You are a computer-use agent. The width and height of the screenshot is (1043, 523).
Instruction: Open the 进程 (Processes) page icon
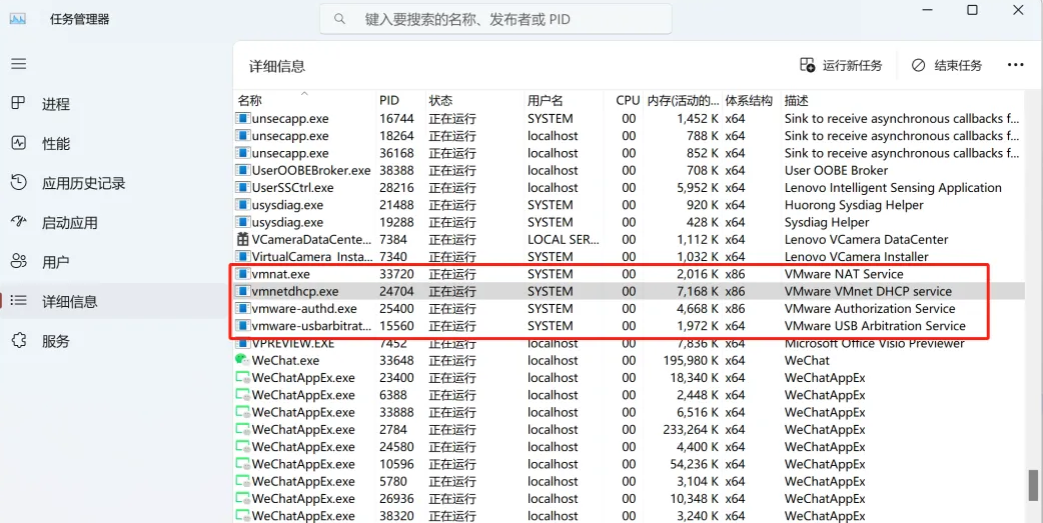tap(18, 104)
